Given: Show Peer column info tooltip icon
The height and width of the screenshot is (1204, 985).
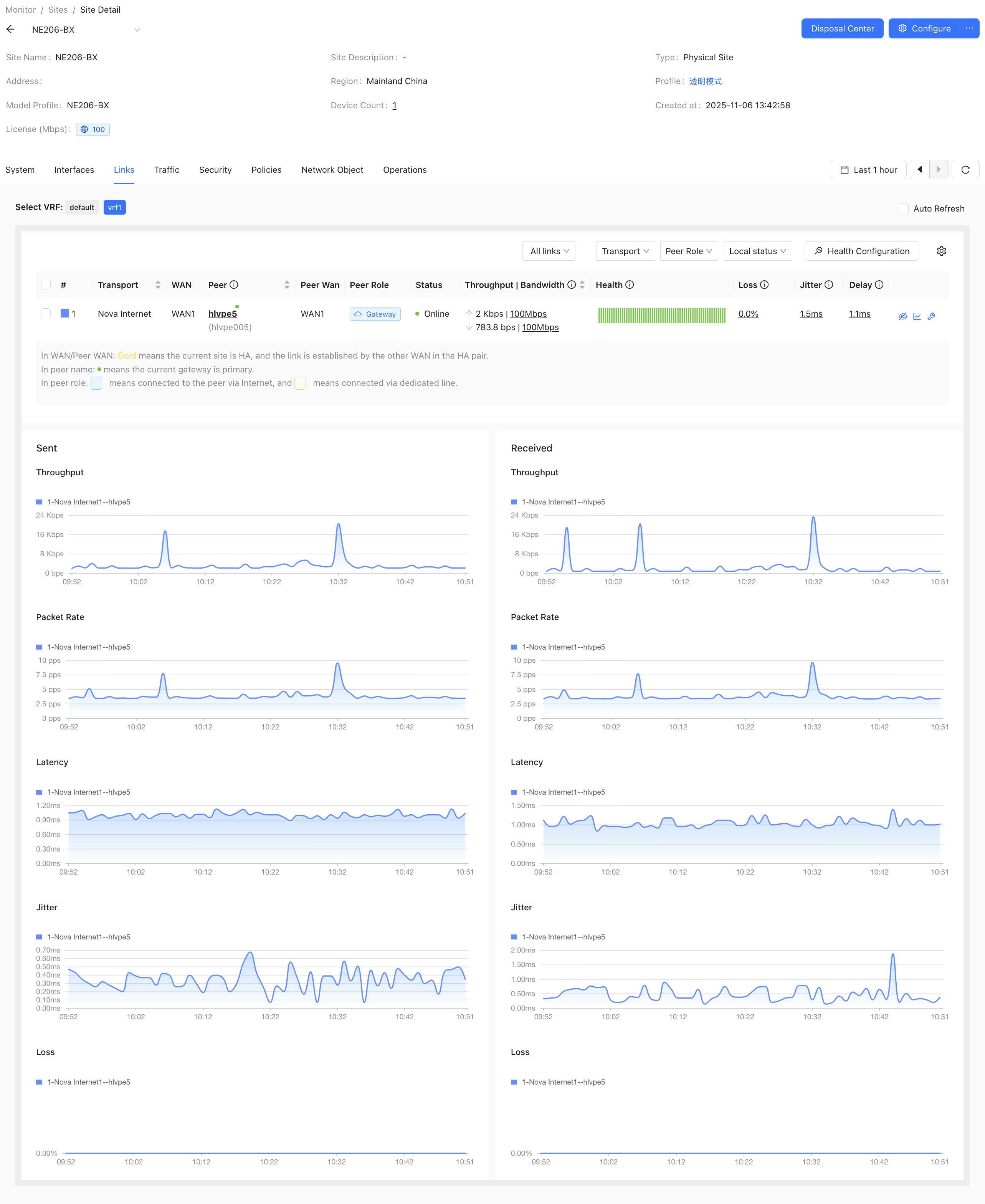Looking at the screenshot, I should click(234, 285).
